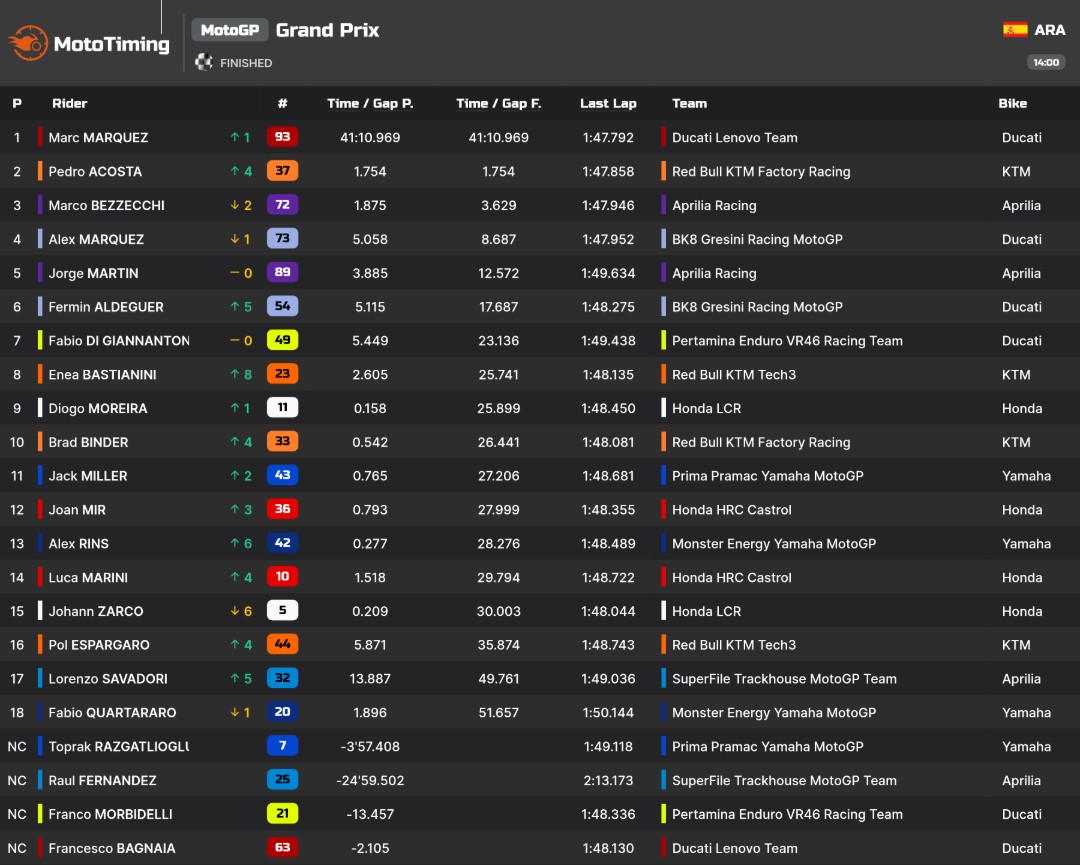Image resolution: width=1080 pixels, height=865 pixels.
Task: Click Pertamina Enduro VR46 team in Morbidelli row
Action: click(x=787, y=814)
